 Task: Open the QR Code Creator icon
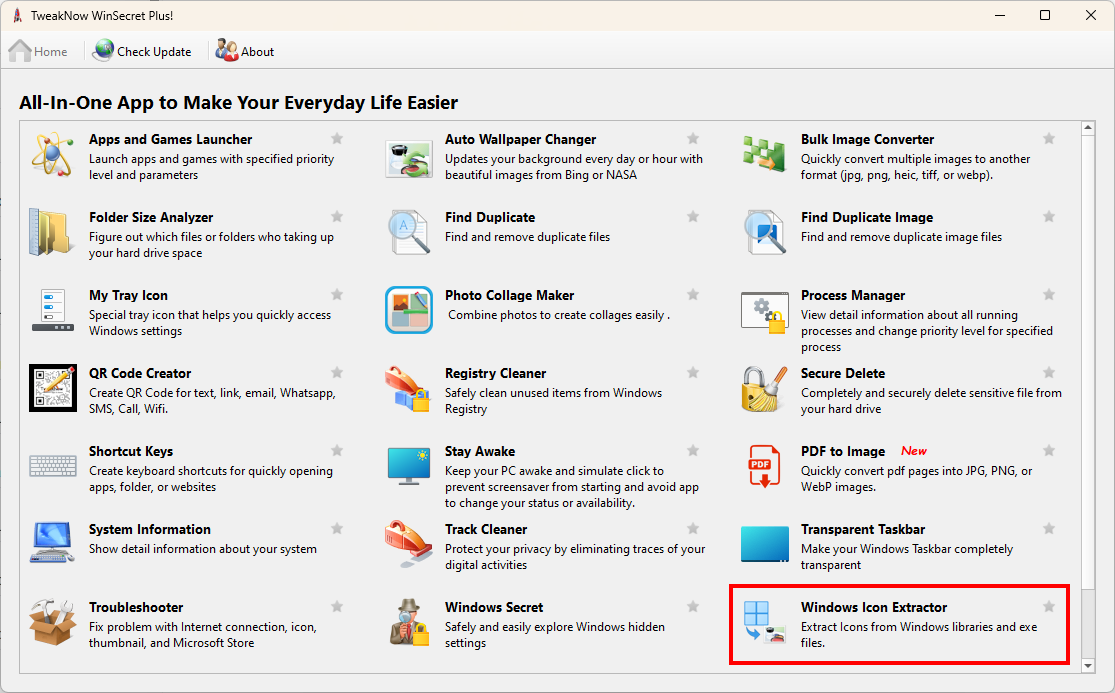pyautogui.click(x=52, y=388)
